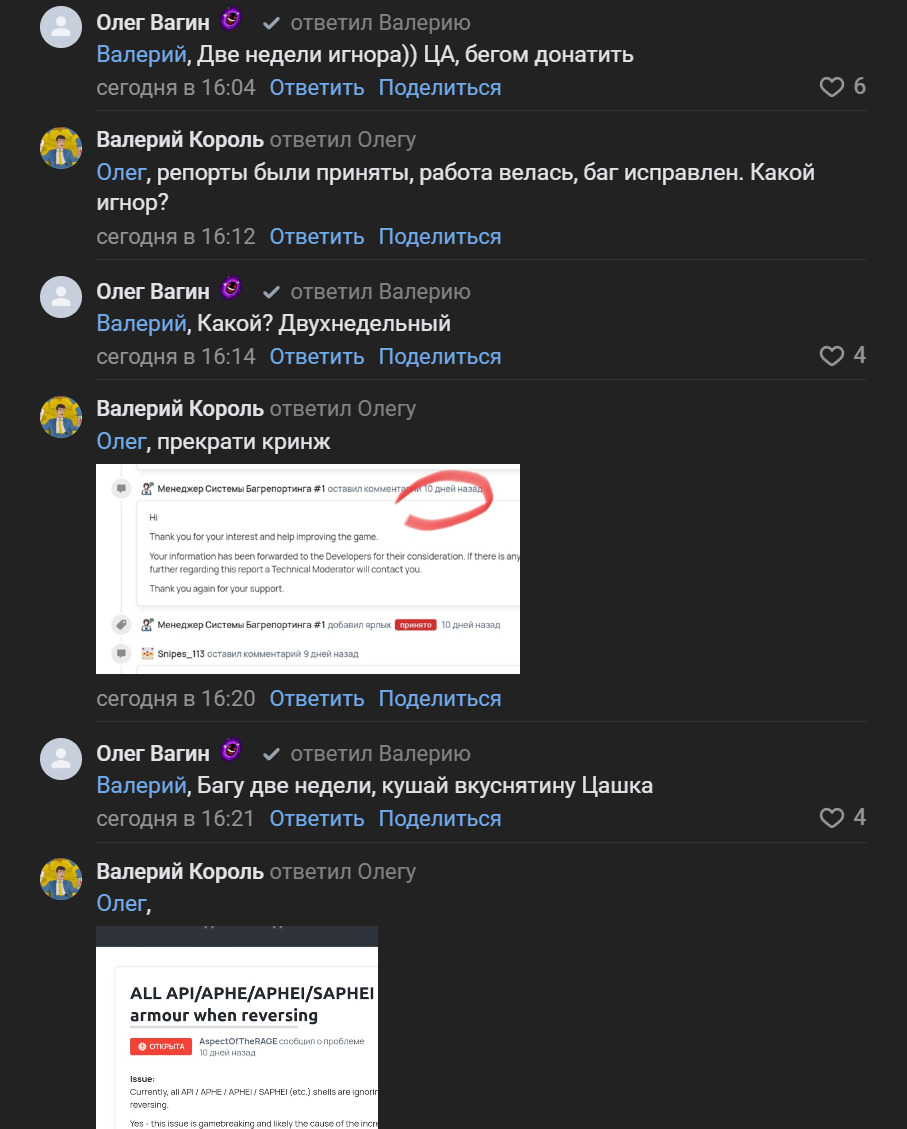907x1129 pixels.
Task: Click the 'Валерий' mention in the first comment
Action: click(x=141, y=55)
